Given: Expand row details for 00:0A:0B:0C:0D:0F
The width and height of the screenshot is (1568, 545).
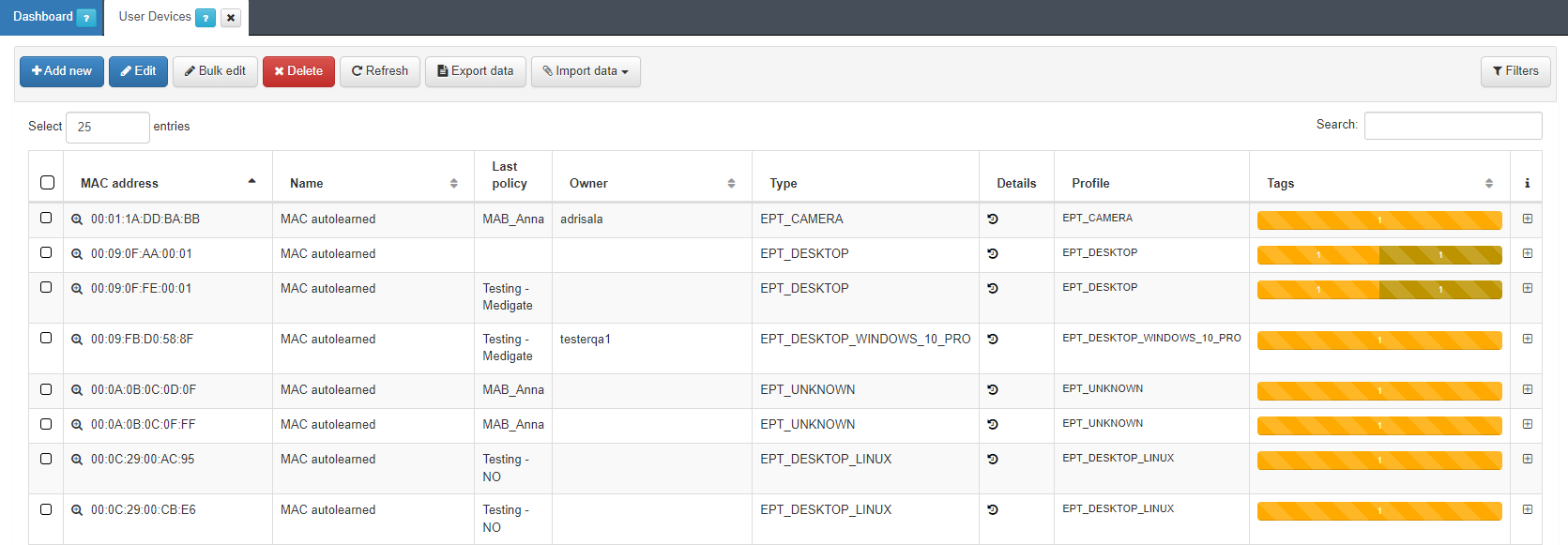Looking at the screenshot, I should coord(1528,389).
